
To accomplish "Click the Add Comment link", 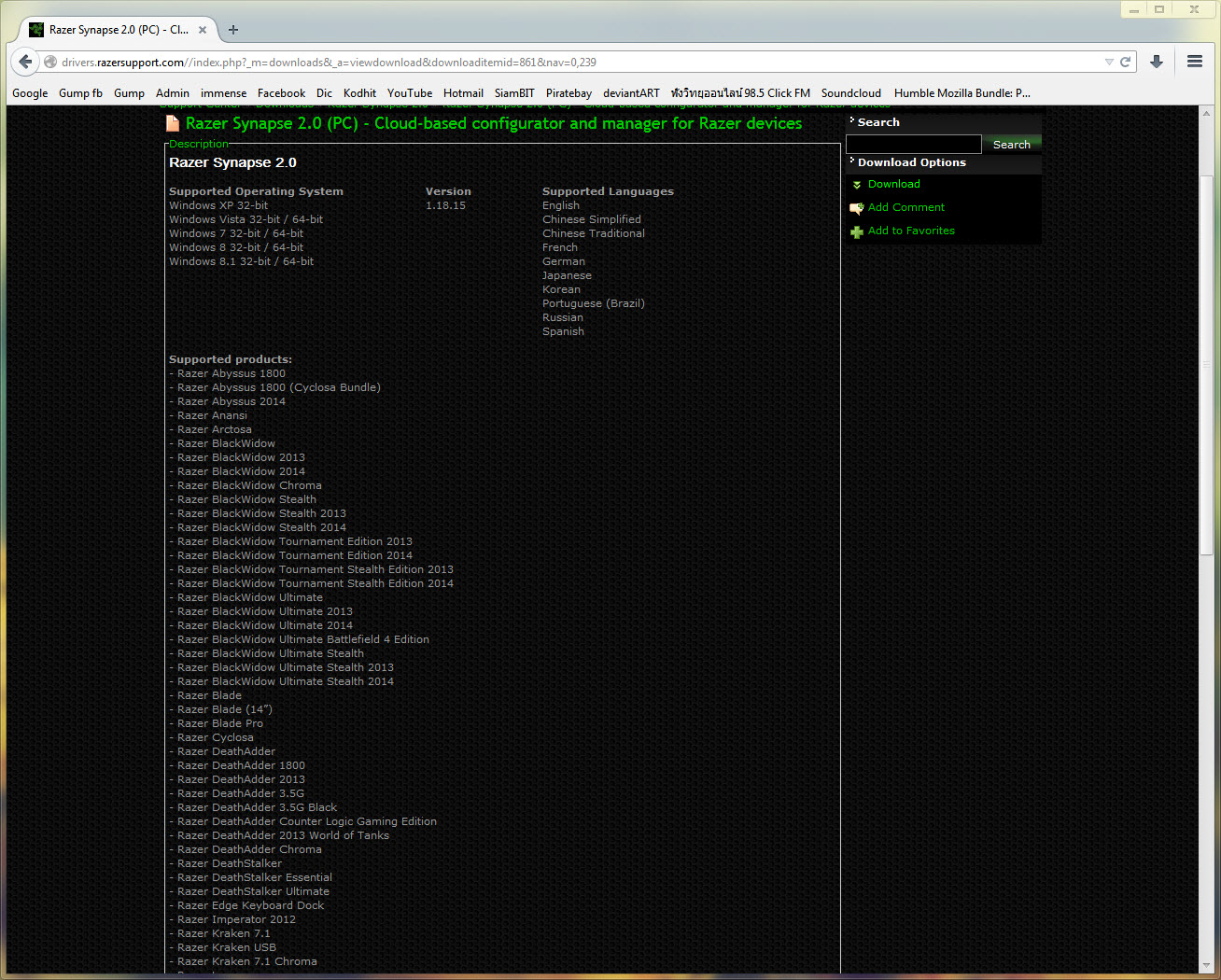I will tap(905, 207).
